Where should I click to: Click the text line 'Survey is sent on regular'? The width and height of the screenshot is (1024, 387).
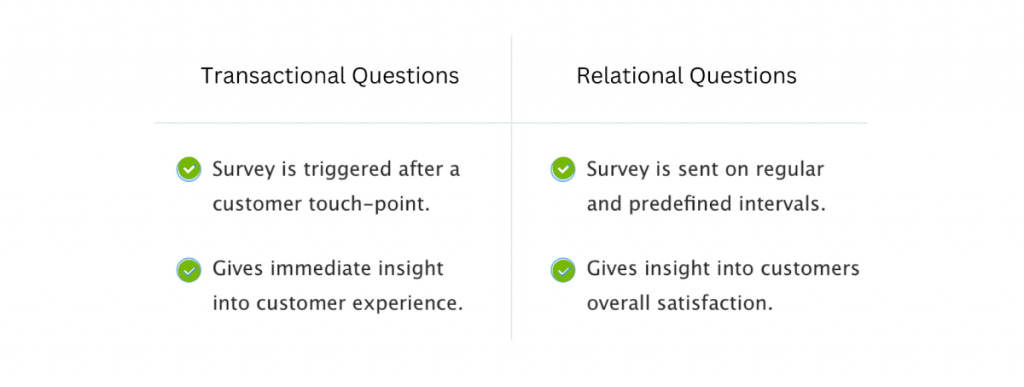705,170
